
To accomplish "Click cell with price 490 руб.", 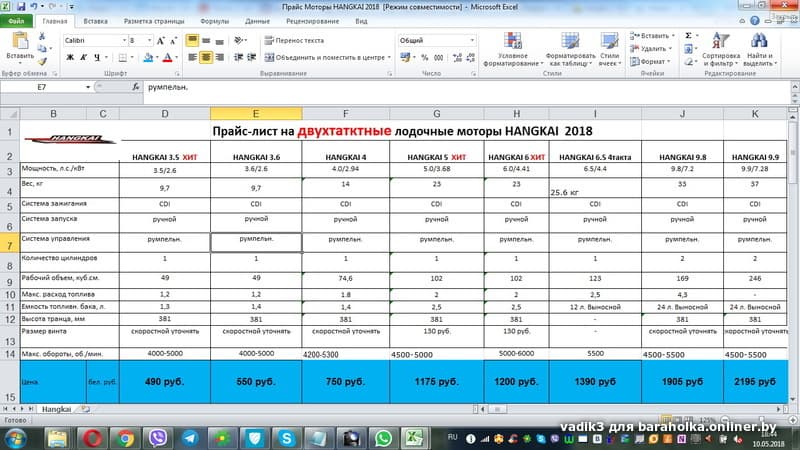I will click(164, 382).
